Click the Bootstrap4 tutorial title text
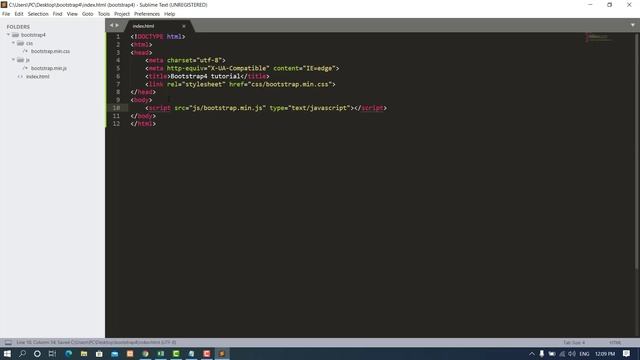Screen dimensions: 640x360 205,76
